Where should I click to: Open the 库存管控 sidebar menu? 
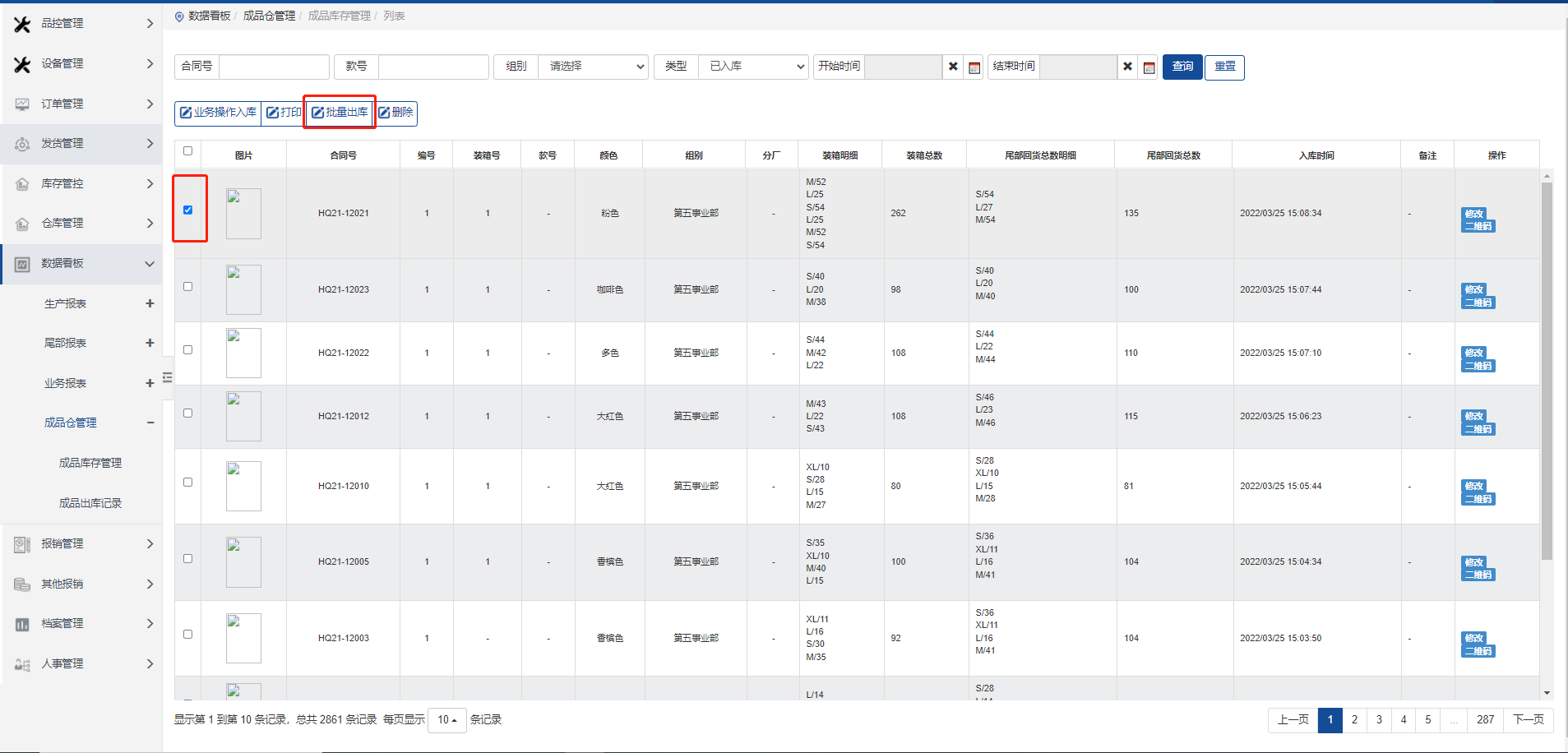pos(81,183)
